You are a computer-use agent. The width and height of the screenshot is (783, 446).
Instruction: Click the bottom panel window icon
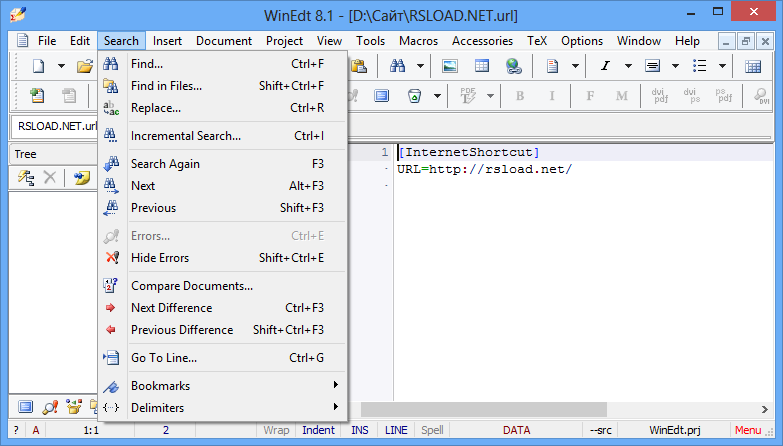[x=25, y=407]
